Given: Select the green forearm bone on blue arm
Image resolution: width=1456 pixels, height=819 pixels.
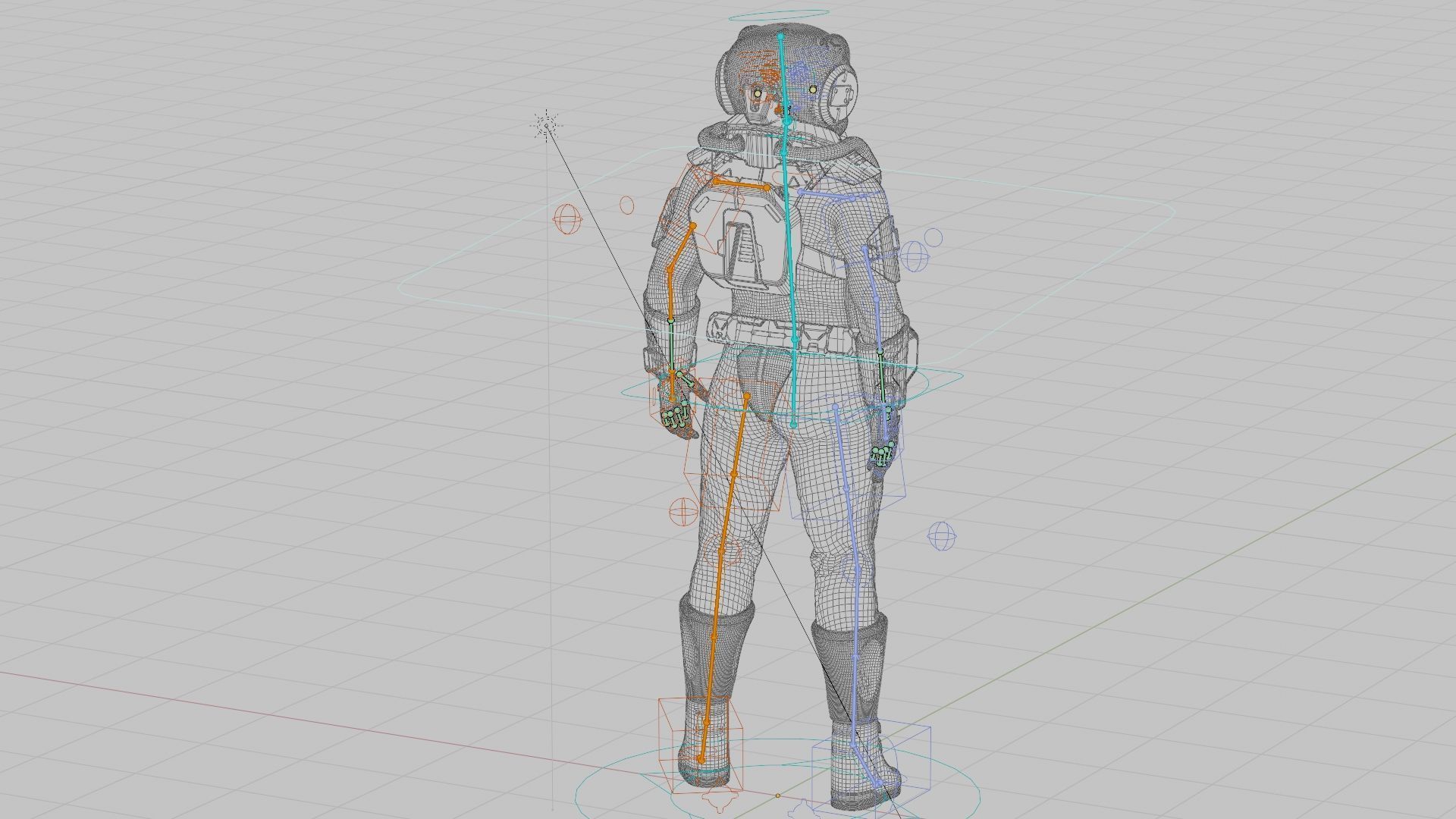Looking at the screenshot, I should click(882, 377).
